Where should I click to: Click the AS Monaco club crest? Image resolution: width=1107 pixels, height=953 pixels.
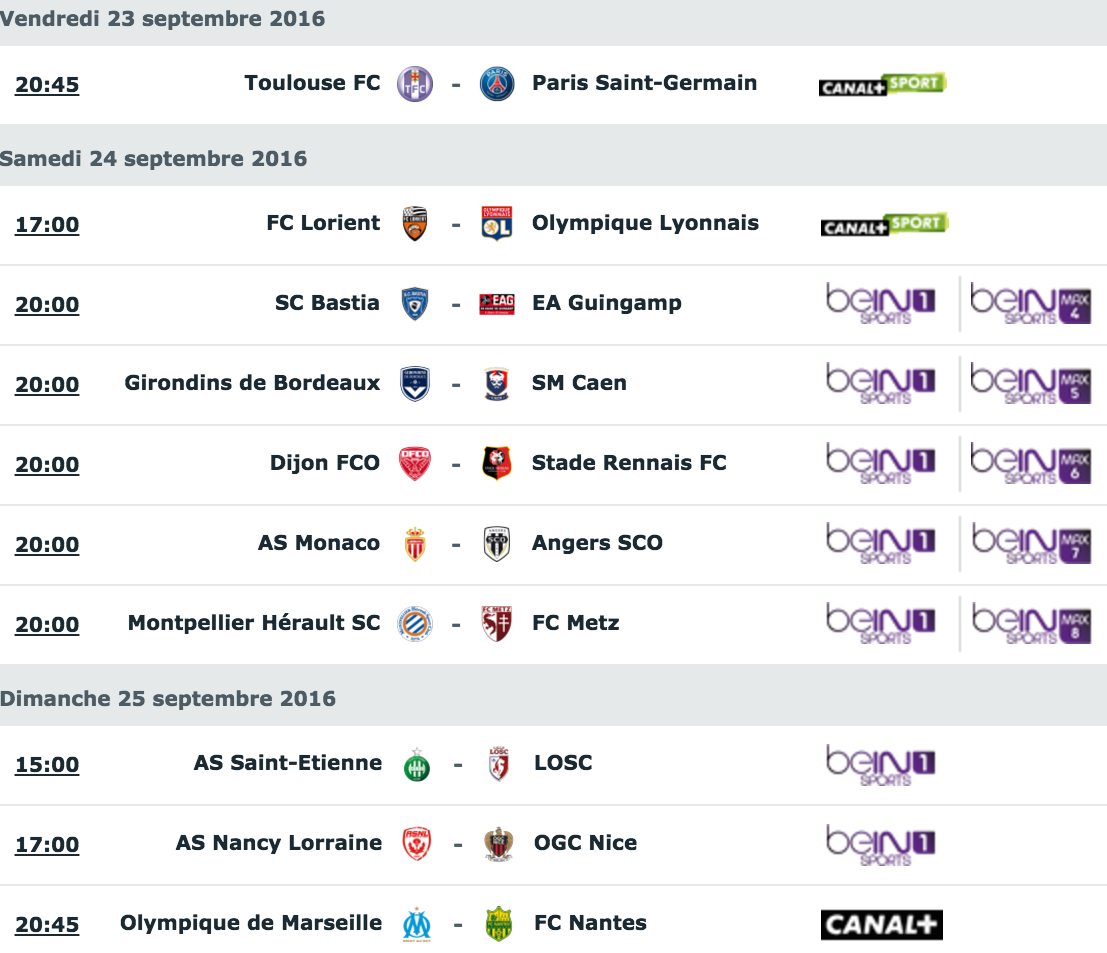pos(415,544)
